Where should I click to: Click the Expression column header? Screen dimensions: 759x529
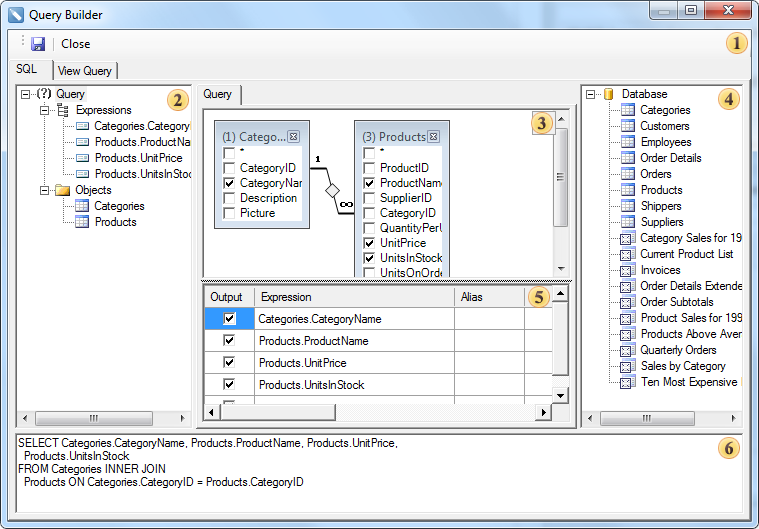tap(354, 297)
